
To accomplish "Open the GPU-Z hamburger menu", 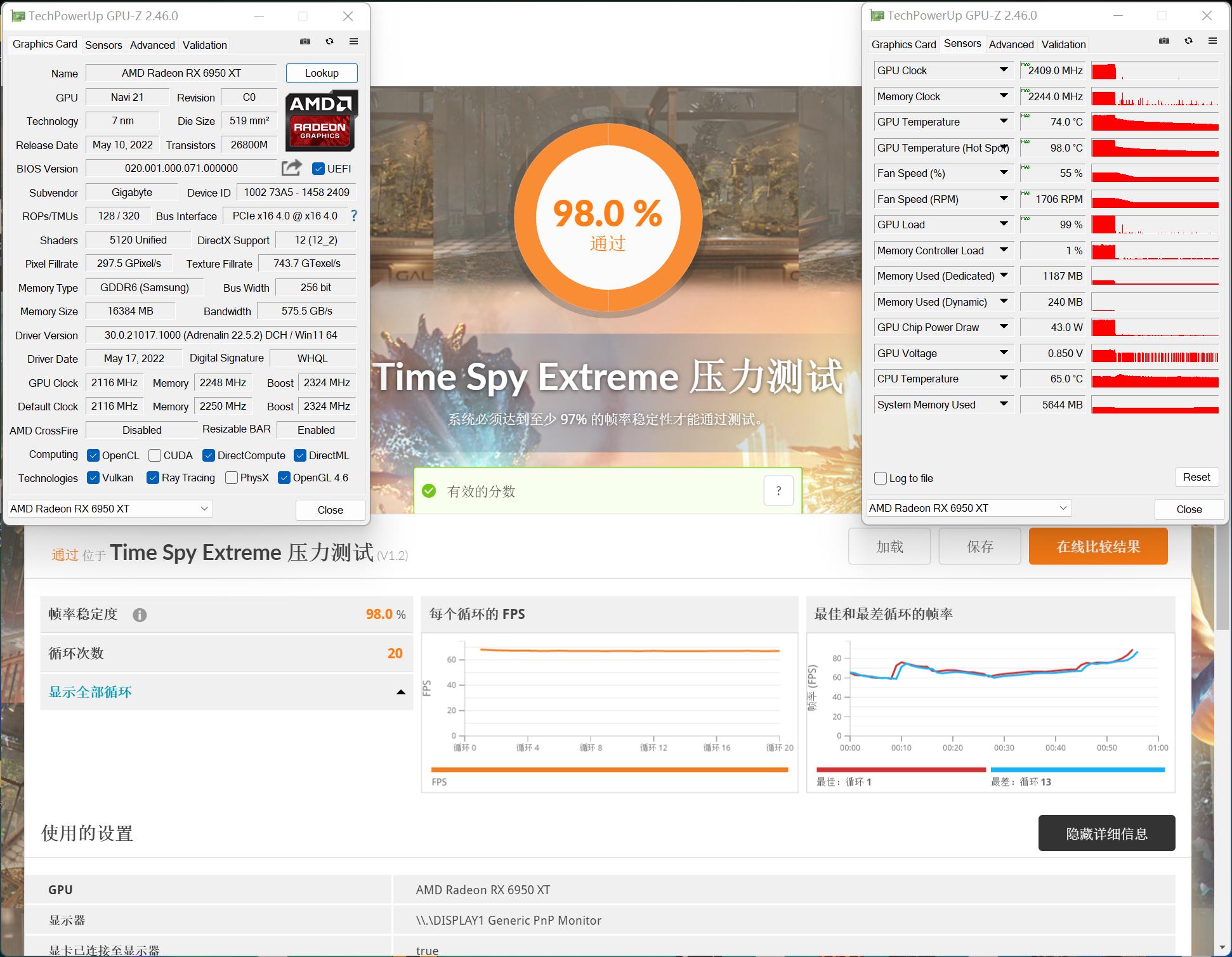I will pos(353,41).
